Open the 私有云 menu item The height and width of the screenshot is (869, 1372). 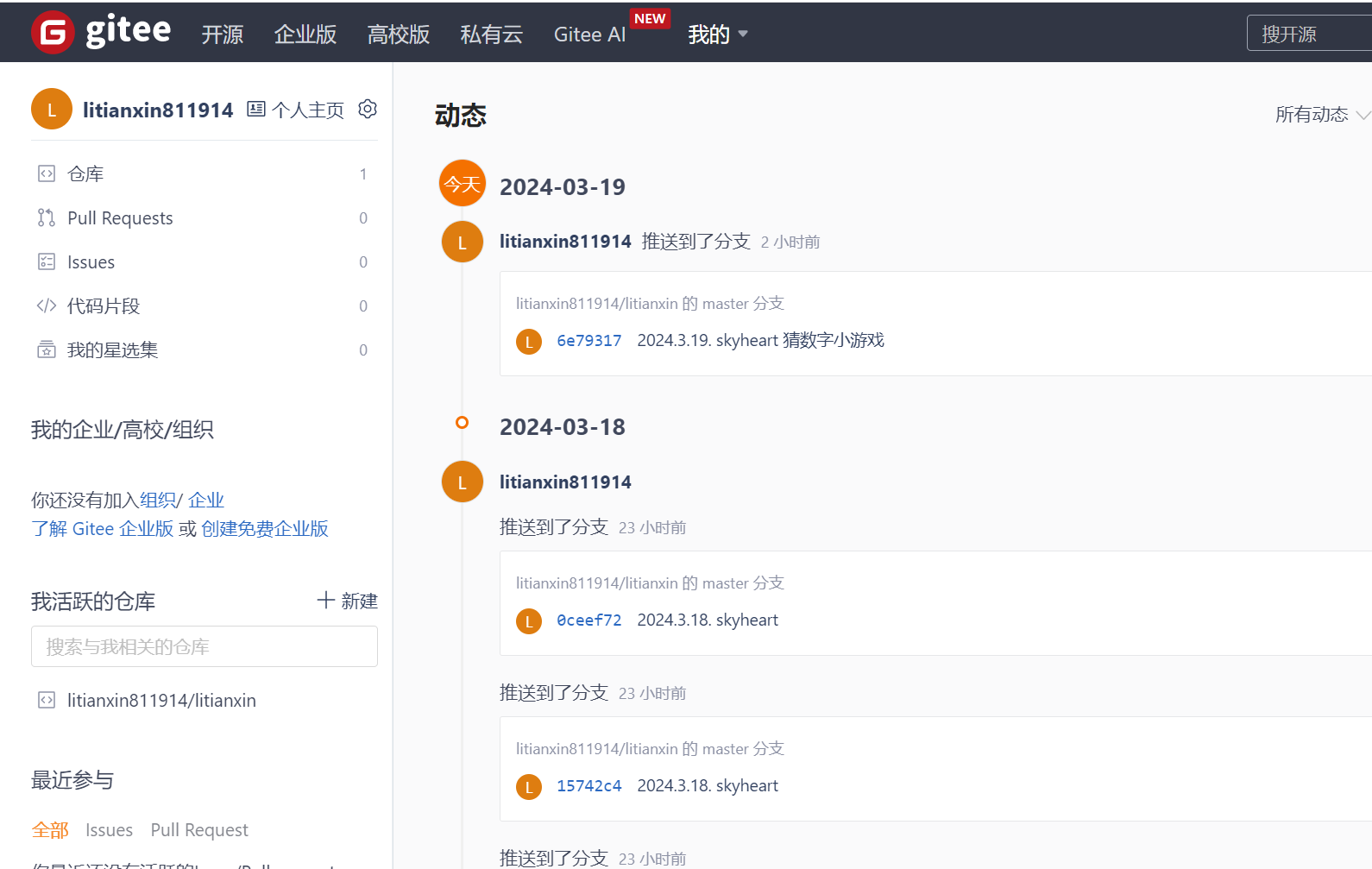point(492,34)
